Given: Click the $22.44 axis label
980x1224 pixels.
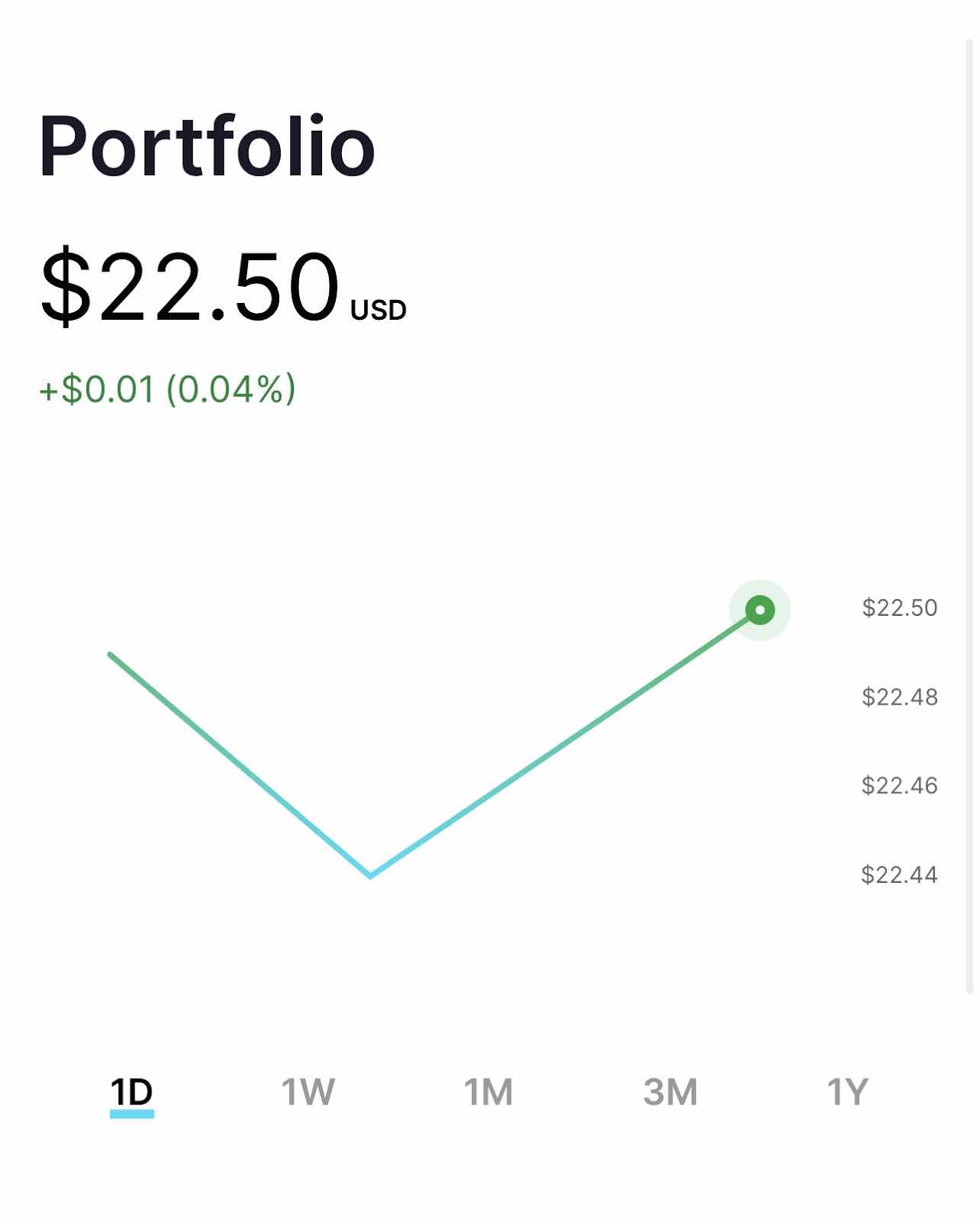Looking at the screenshot, I should coord(900,874).
